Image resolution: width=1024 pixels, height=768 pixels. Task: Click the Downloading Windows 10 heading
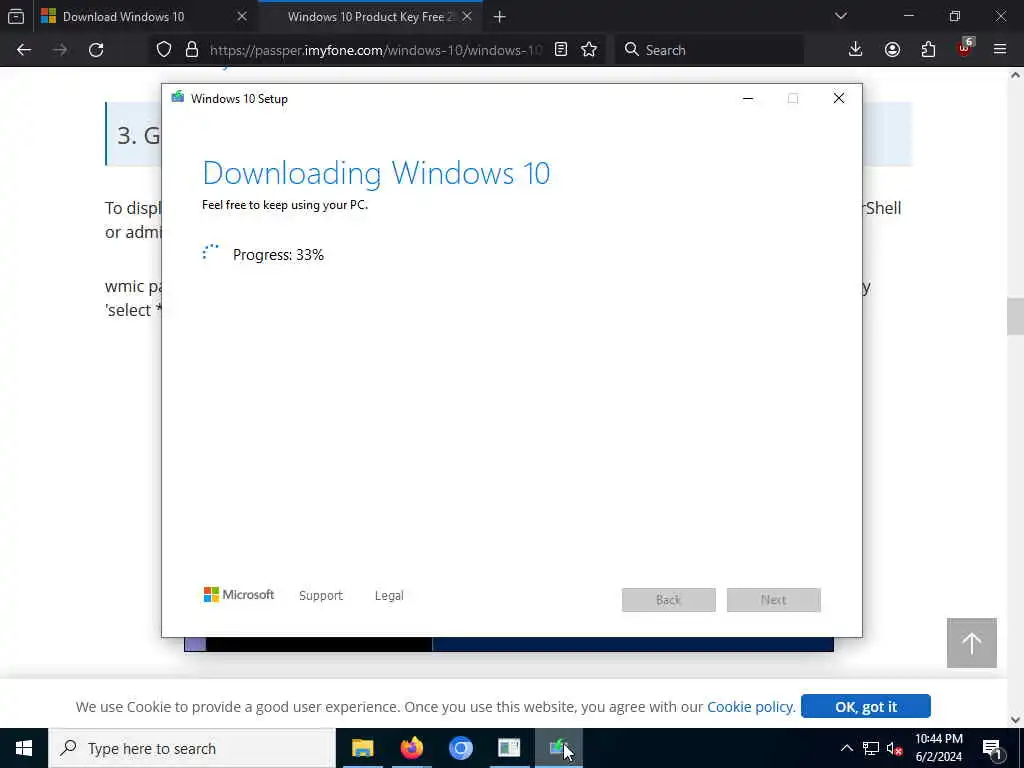pyautogui.click(x=376, y=173)
